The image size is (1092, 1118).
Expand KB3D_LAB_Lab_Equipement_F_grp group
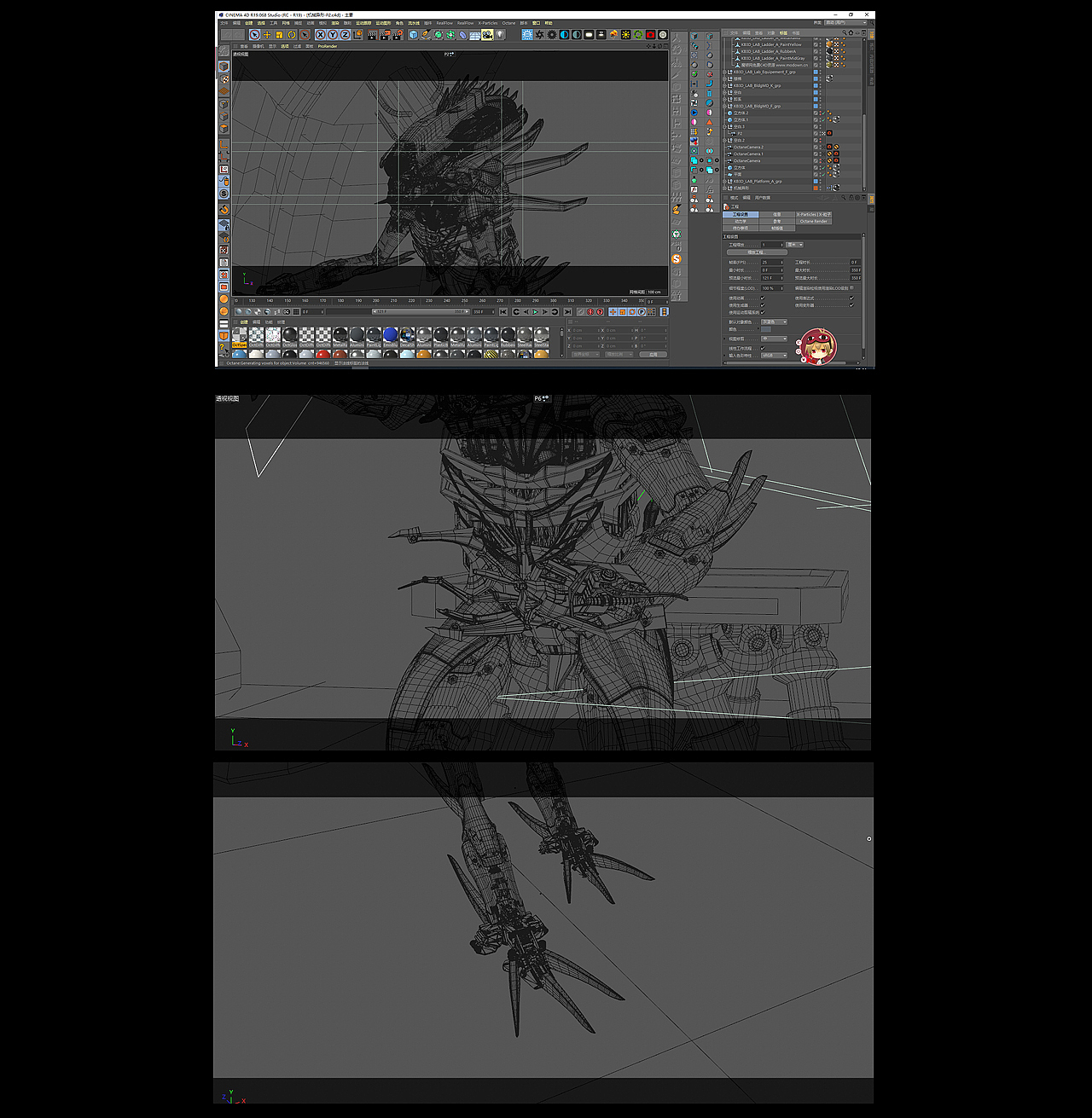click(x=724, y=72)
